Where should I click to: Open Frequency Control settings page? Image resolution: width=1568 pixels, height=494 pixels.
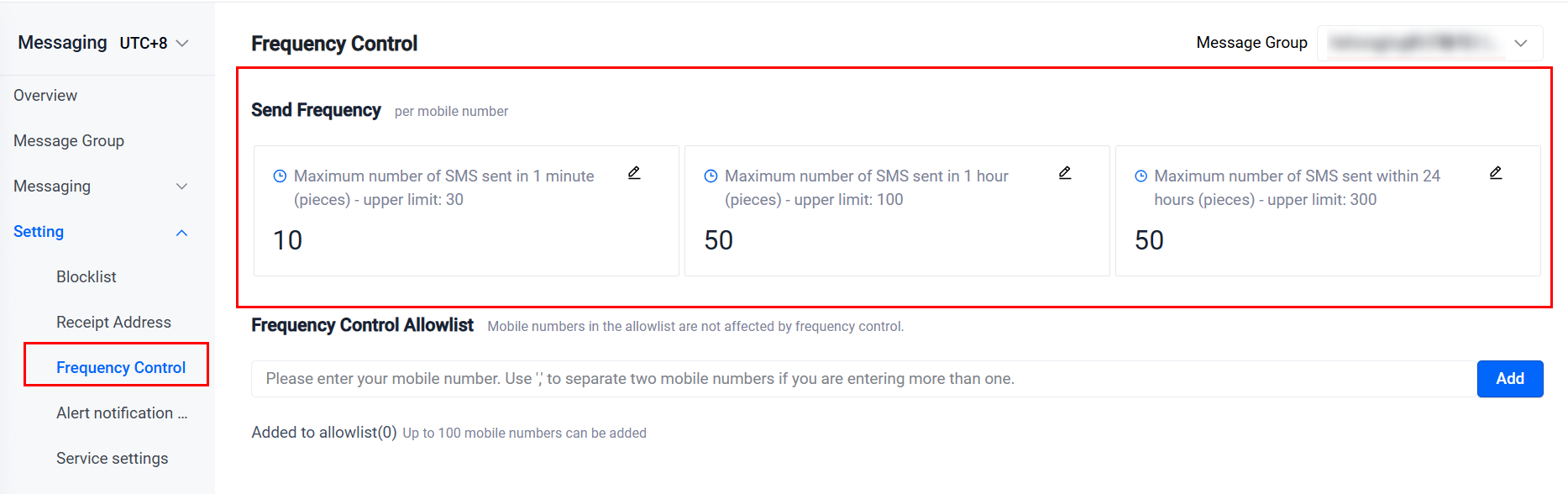121,368
